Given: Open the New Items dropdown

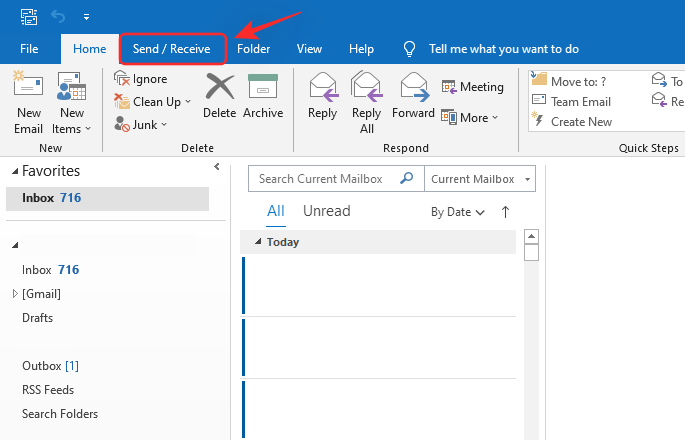Looking at the screenshot, I should pyautogui.click(x=71, y=104).
